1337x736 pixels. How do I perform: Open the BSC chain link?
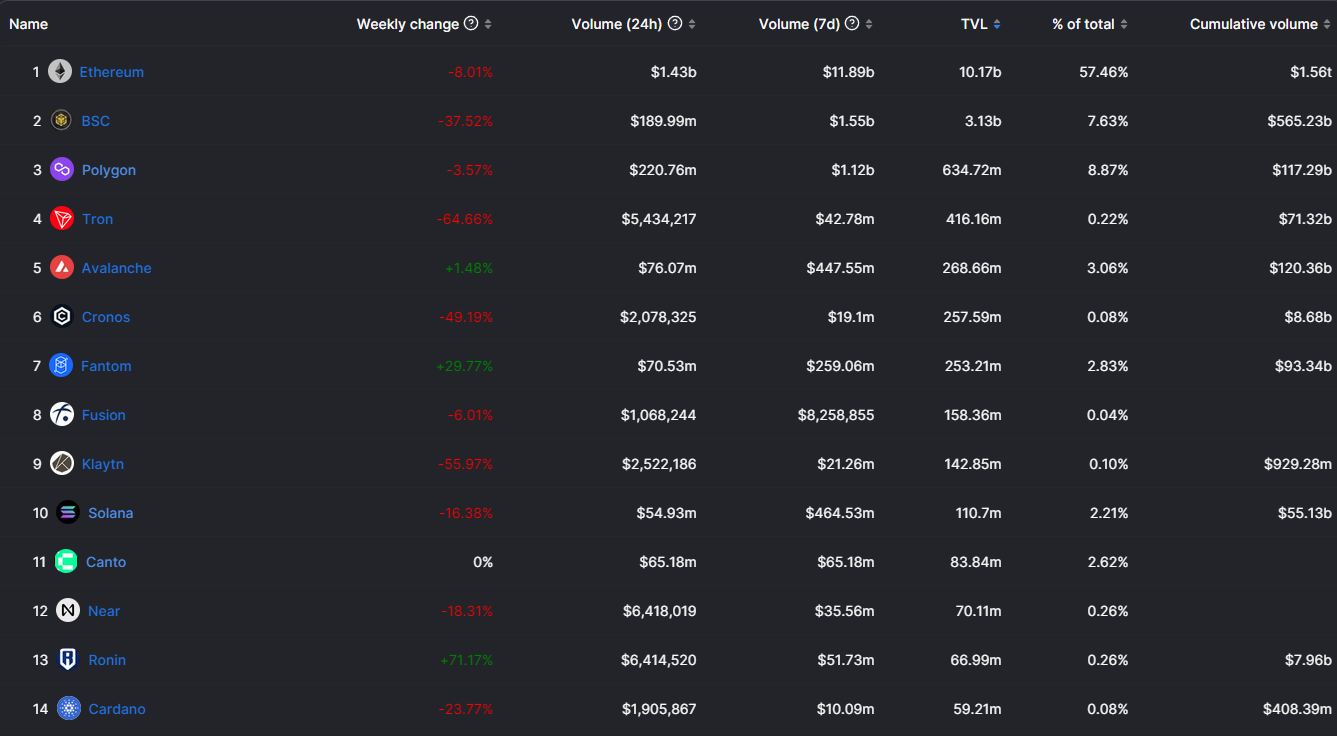96,121
